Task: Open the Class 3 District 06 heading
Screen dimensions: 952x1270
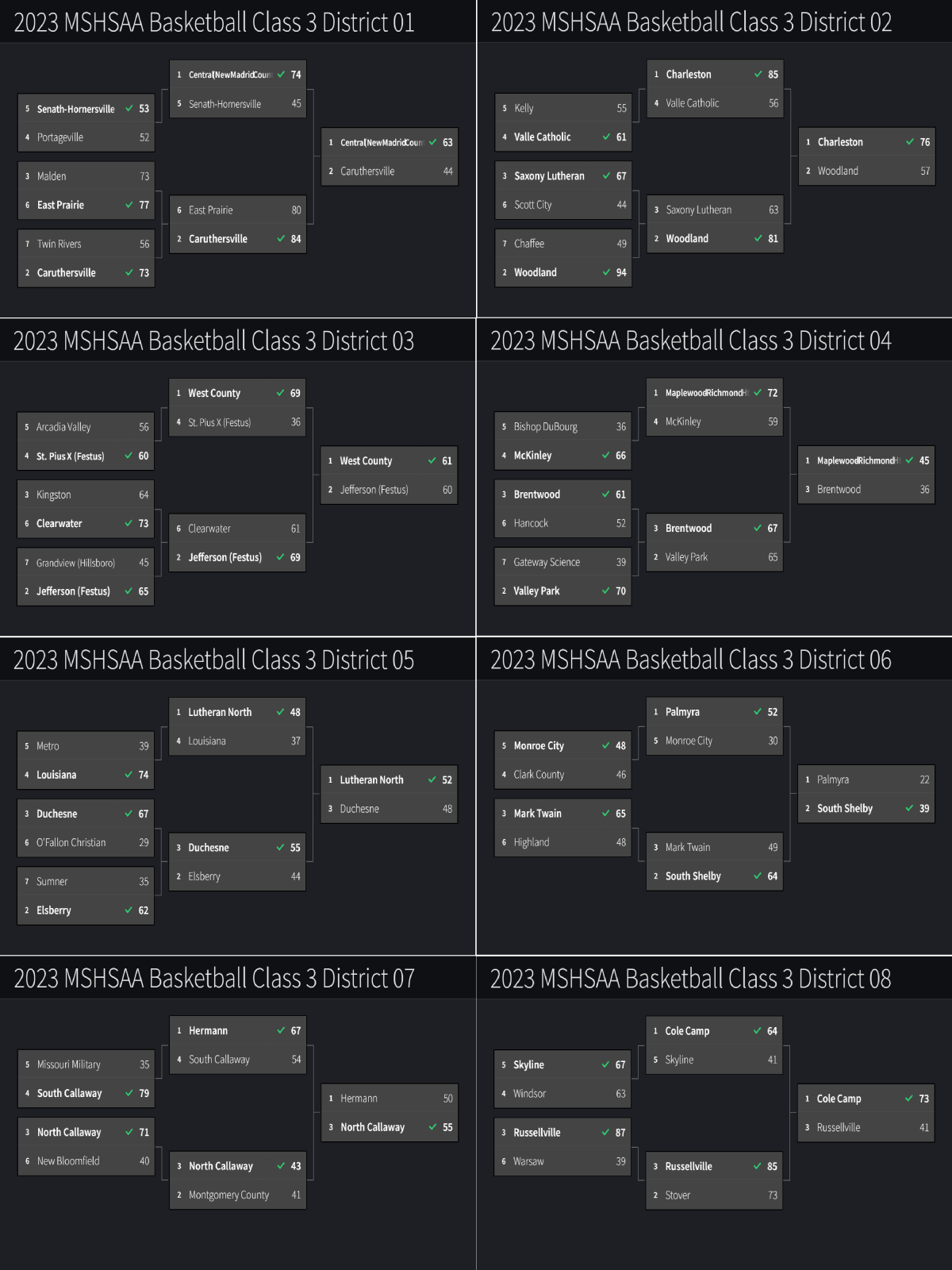Action: (690, 660)
